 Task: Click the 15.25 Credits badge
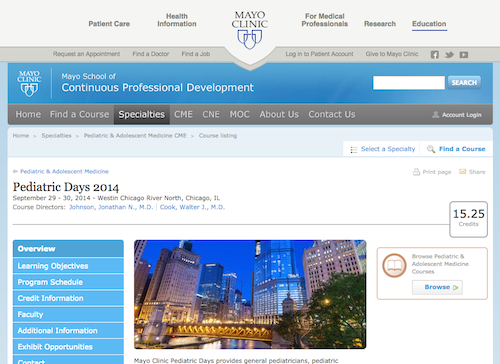pyautogui.click(x=468, y=219)
